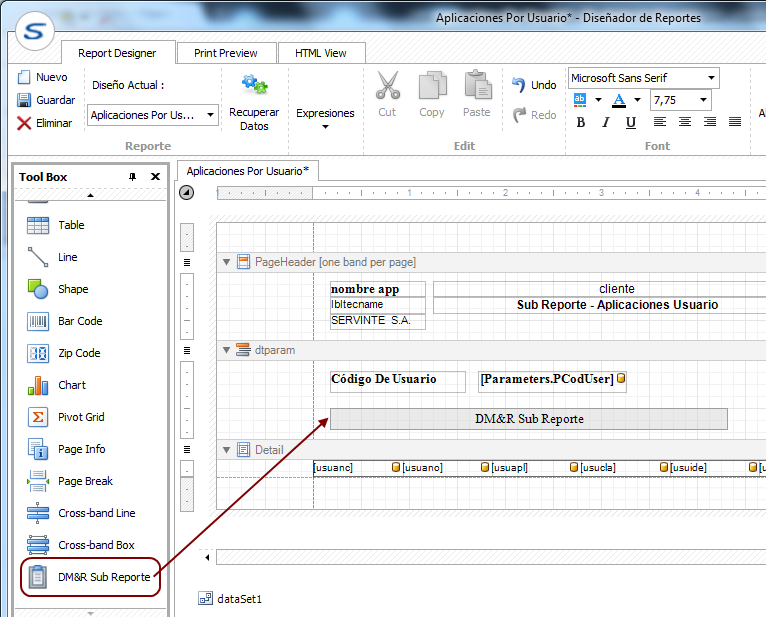The image size is (766, 617).
Task: Choose the Zip Code tool
Action: [x=78, y=353]
